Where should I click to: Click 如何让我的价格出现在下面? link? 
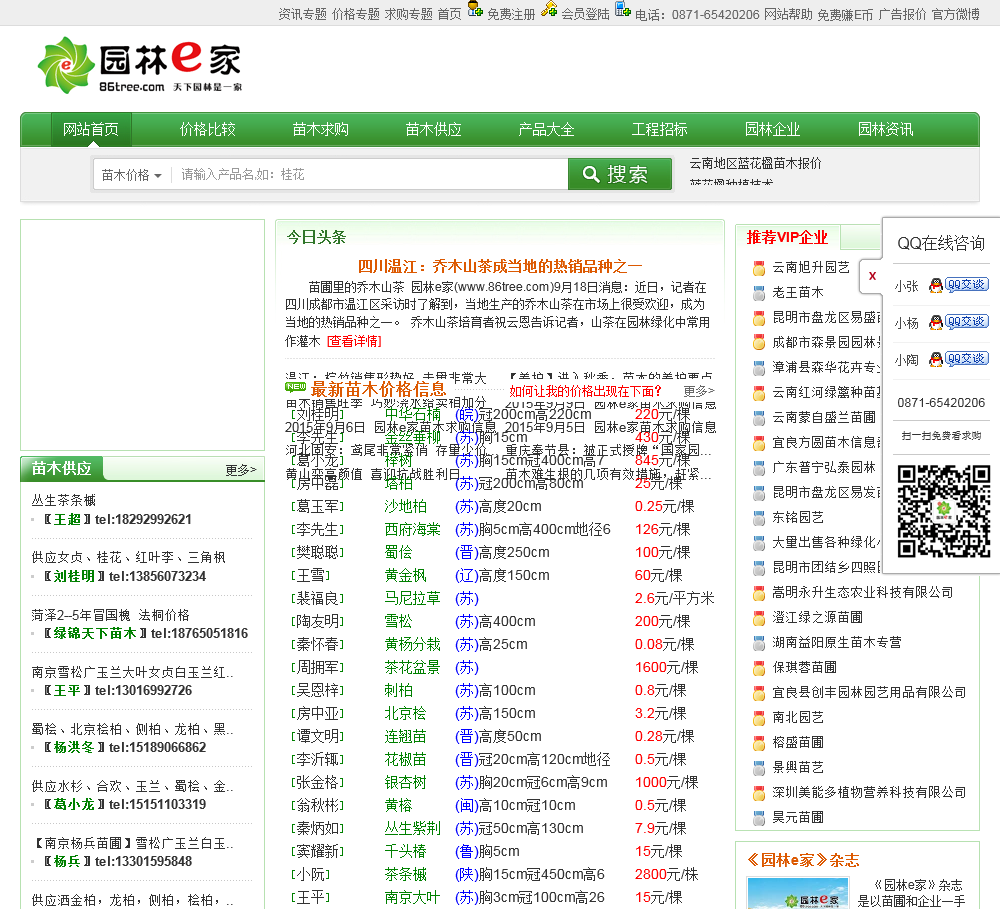[585, 391]
